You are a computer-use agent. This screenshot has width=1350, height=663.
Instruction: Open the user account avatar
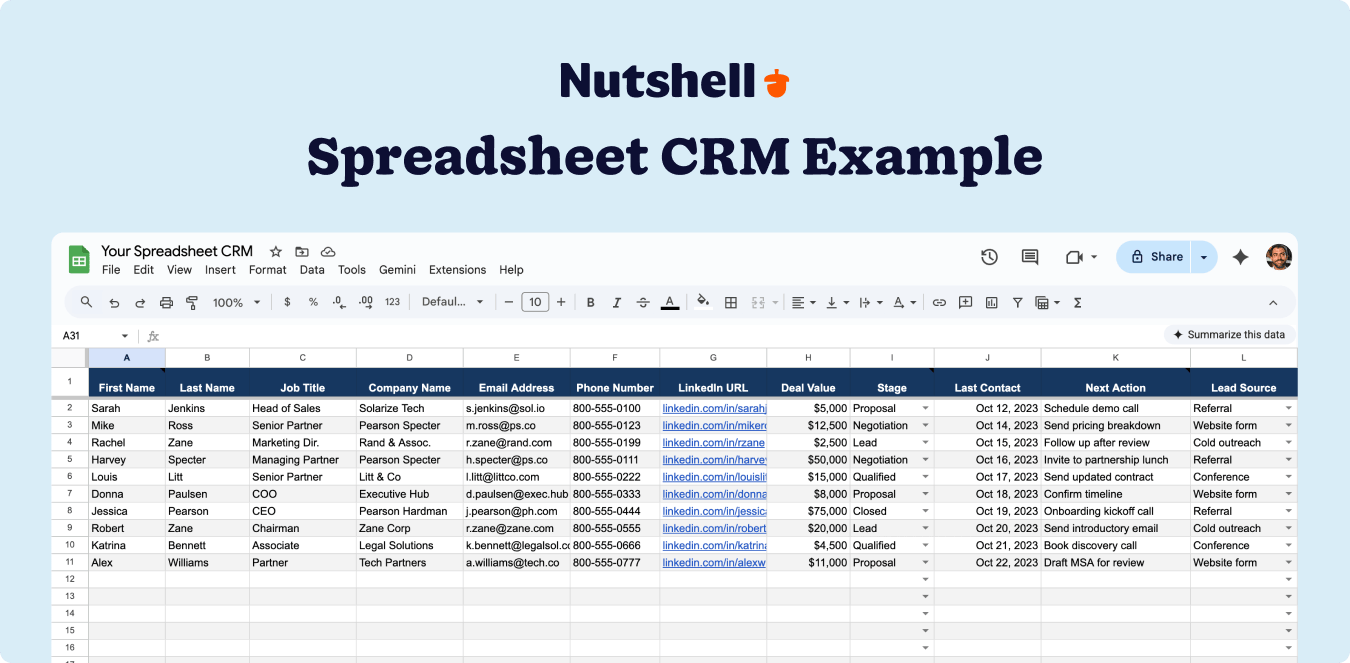pos(1279,257)
